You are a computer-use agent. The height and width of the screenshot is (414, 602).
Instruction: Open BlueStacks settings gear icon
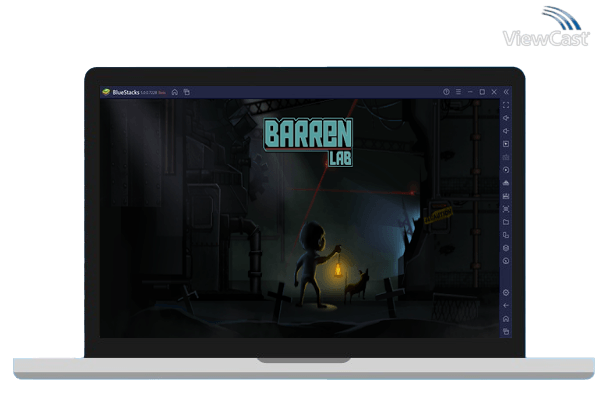click(506, 293)
